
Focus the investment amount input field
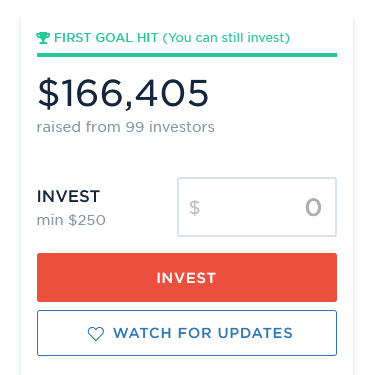(257, 207)
